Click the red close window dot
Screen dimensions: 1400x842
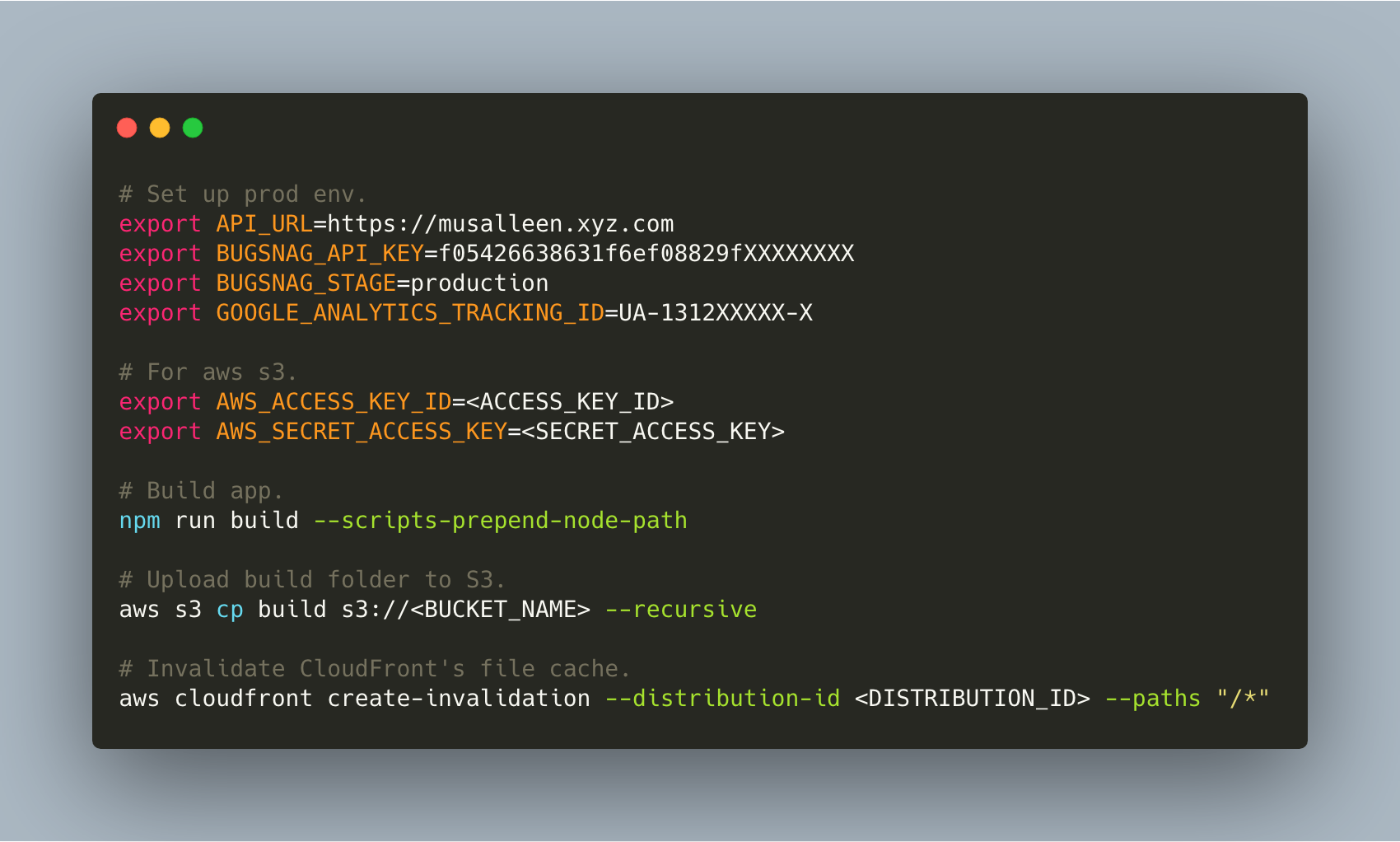[x=127, y=128]
